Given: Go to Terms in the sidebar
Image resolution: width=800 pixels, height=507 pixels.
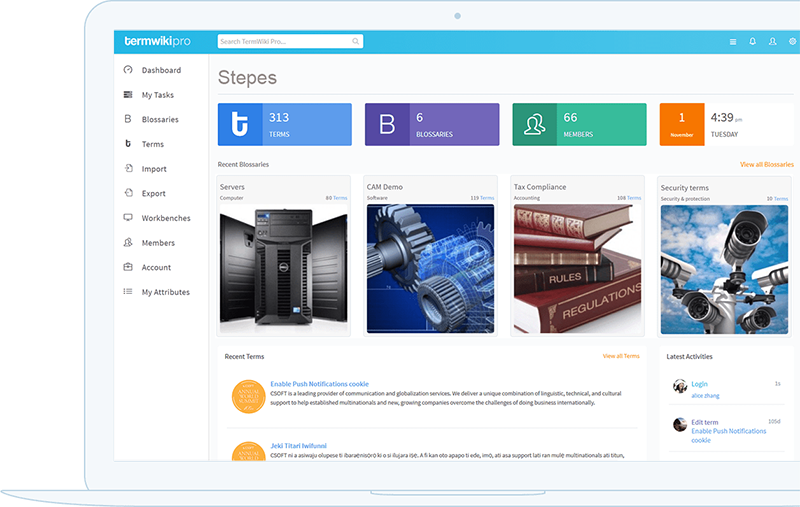Looking at the screenshot, I should (153, 144).
